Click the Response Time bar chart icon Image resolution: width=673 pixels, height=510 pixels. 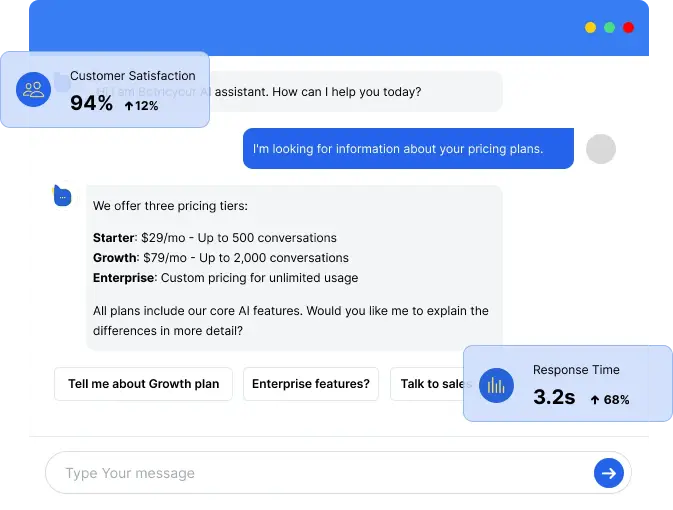[496, 385]
